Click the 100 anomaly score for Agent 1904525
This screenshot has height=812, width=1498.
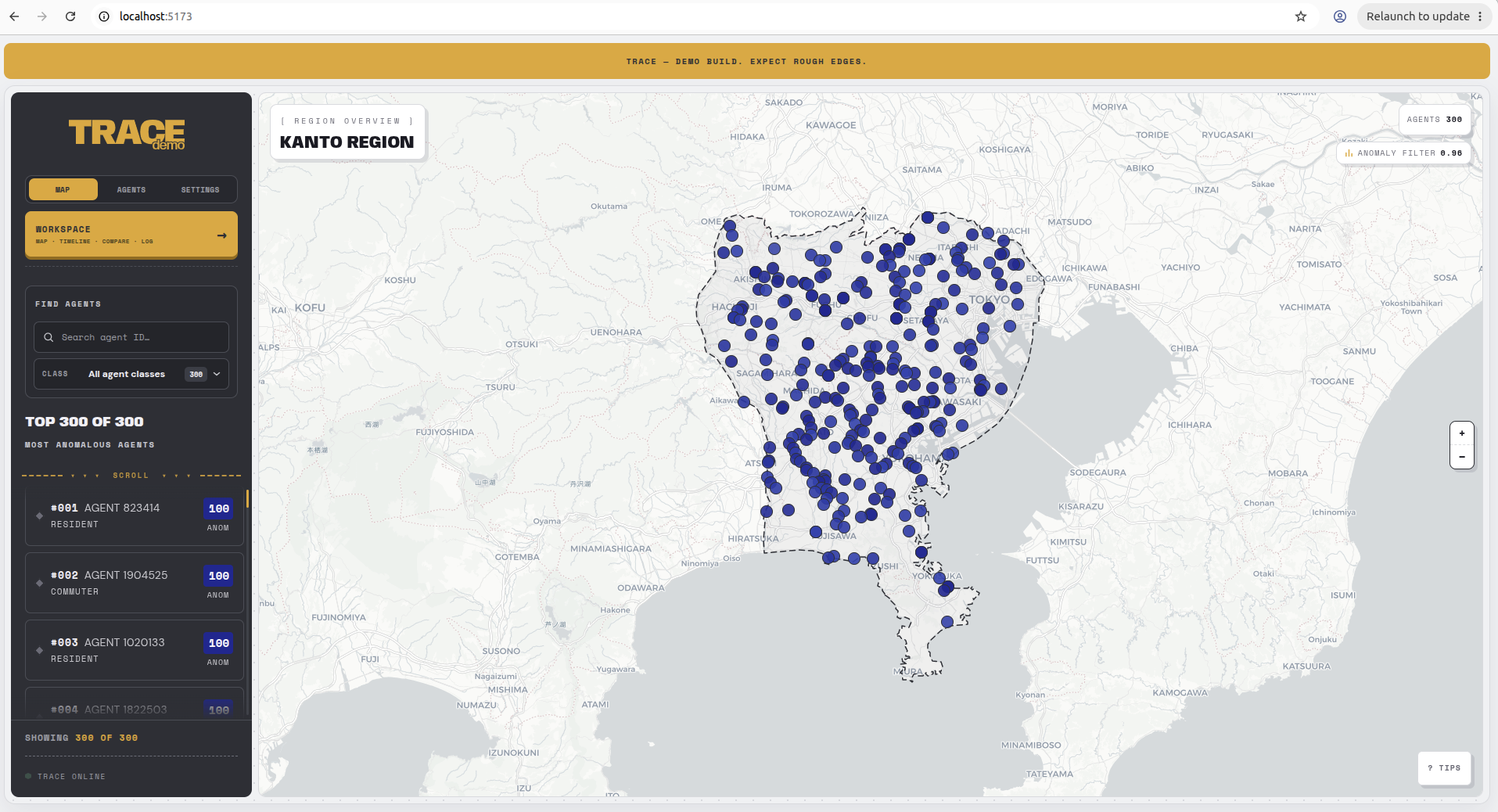tap(219, 576)
